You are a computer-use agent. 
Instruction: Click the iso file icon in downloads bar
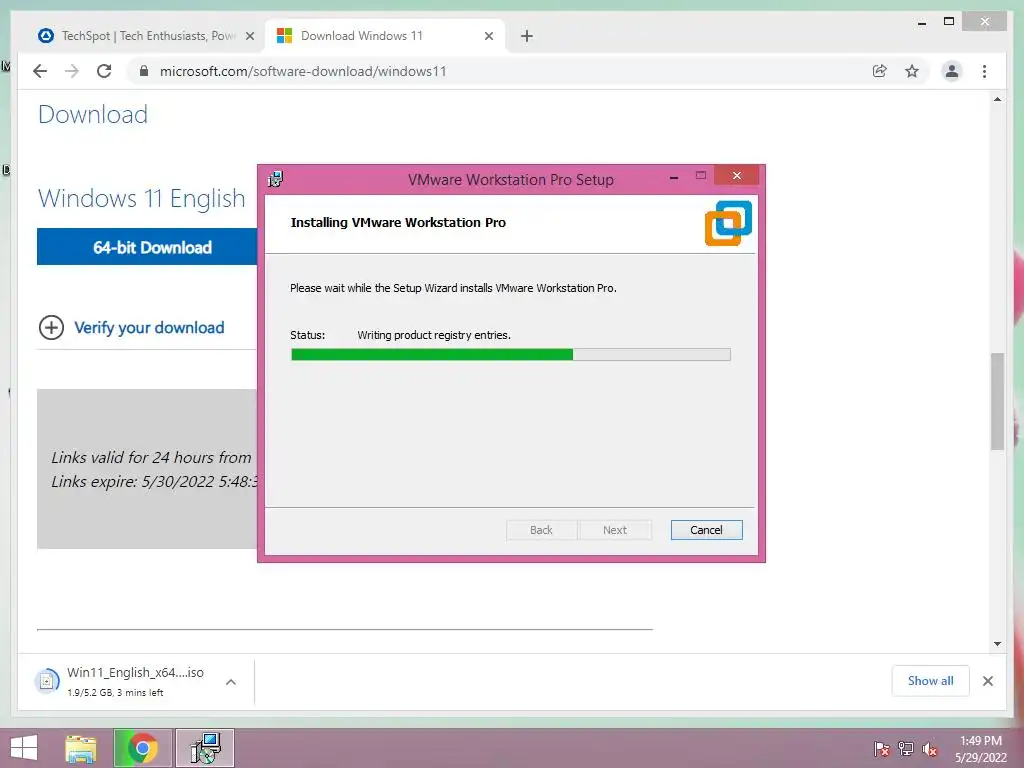(46, 682)
